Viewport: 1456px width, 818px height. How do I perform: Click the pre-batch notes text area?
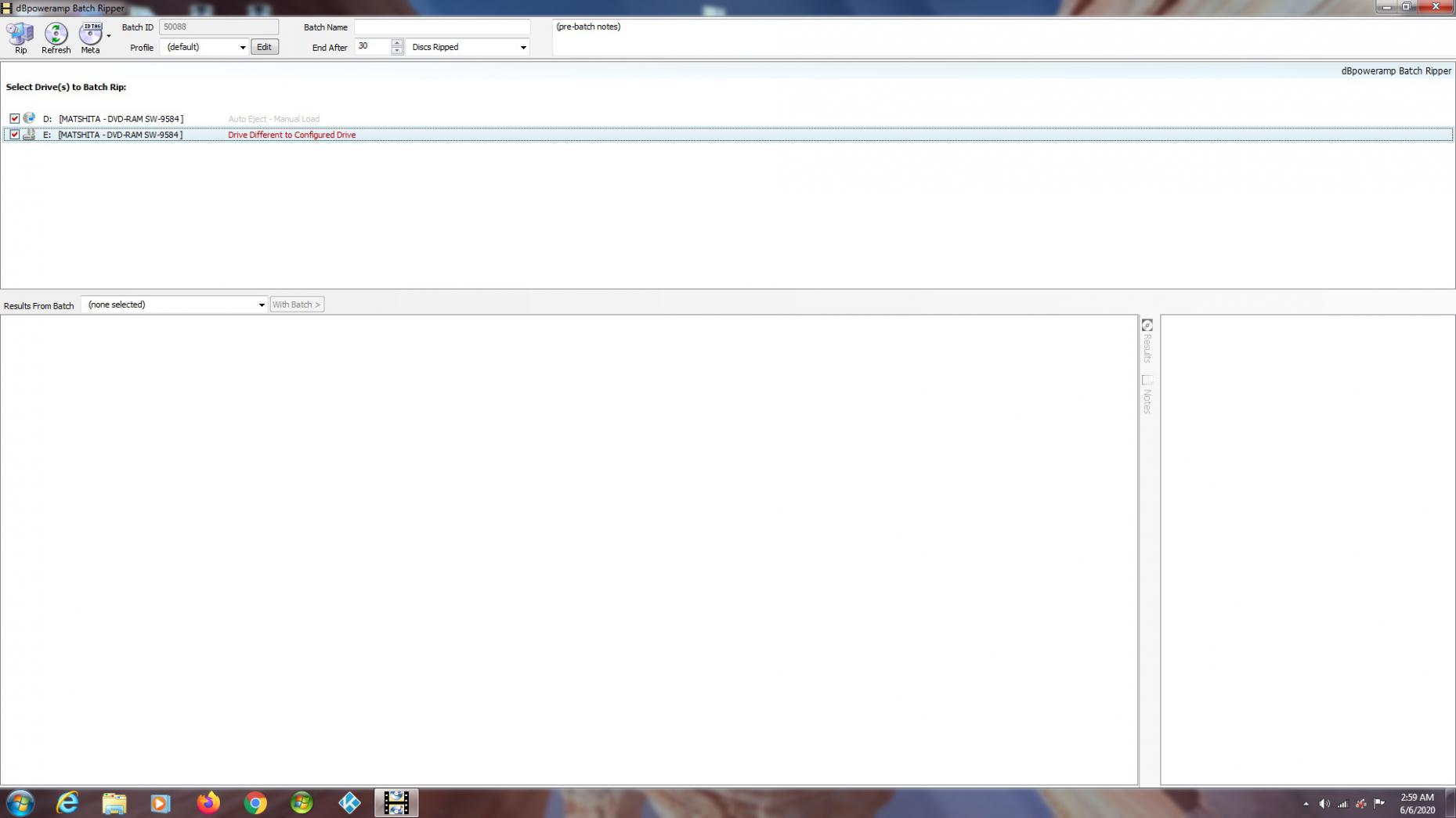1003,38
